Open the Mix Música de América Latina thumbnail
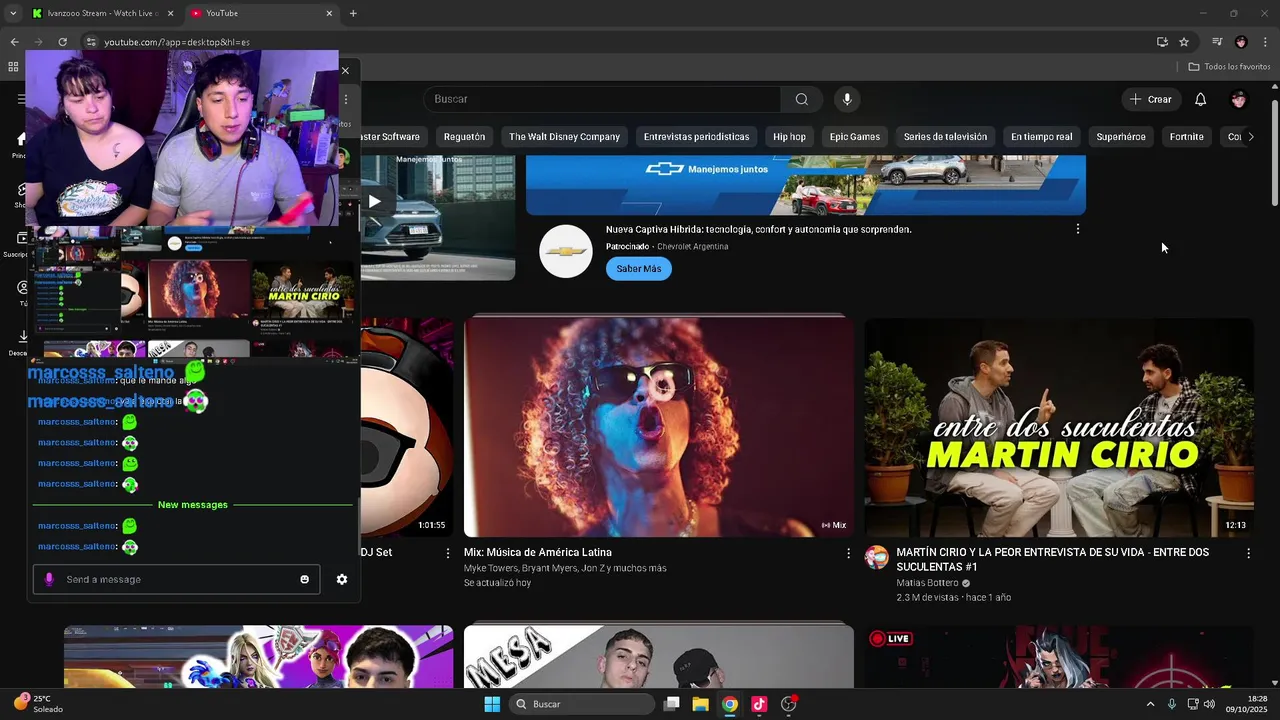The image size is (1280, 720). [659, 427]
